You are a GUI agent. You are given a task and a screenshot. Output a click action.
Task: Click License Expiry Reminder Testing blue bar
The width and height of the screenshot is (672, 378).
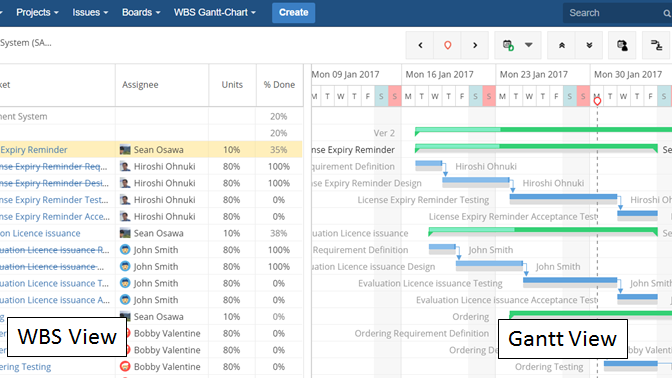[x=564, y=198]
